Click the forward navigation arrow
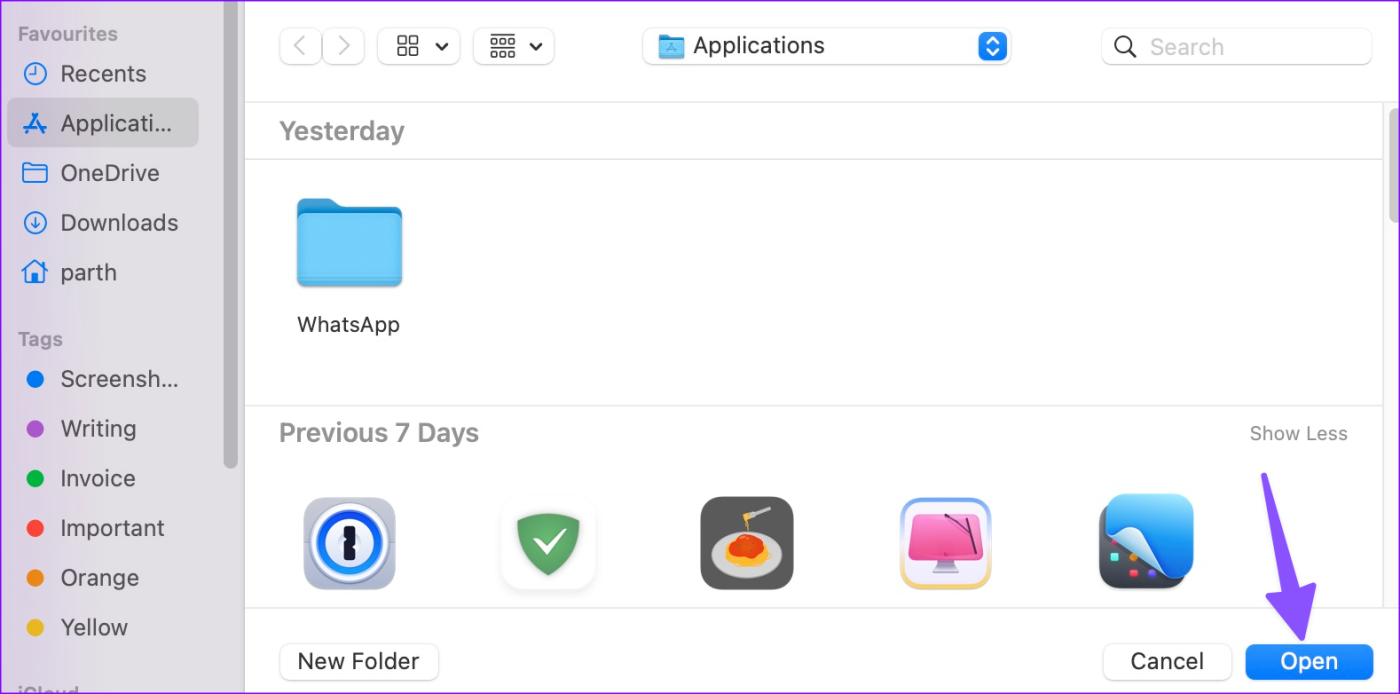 344,46
